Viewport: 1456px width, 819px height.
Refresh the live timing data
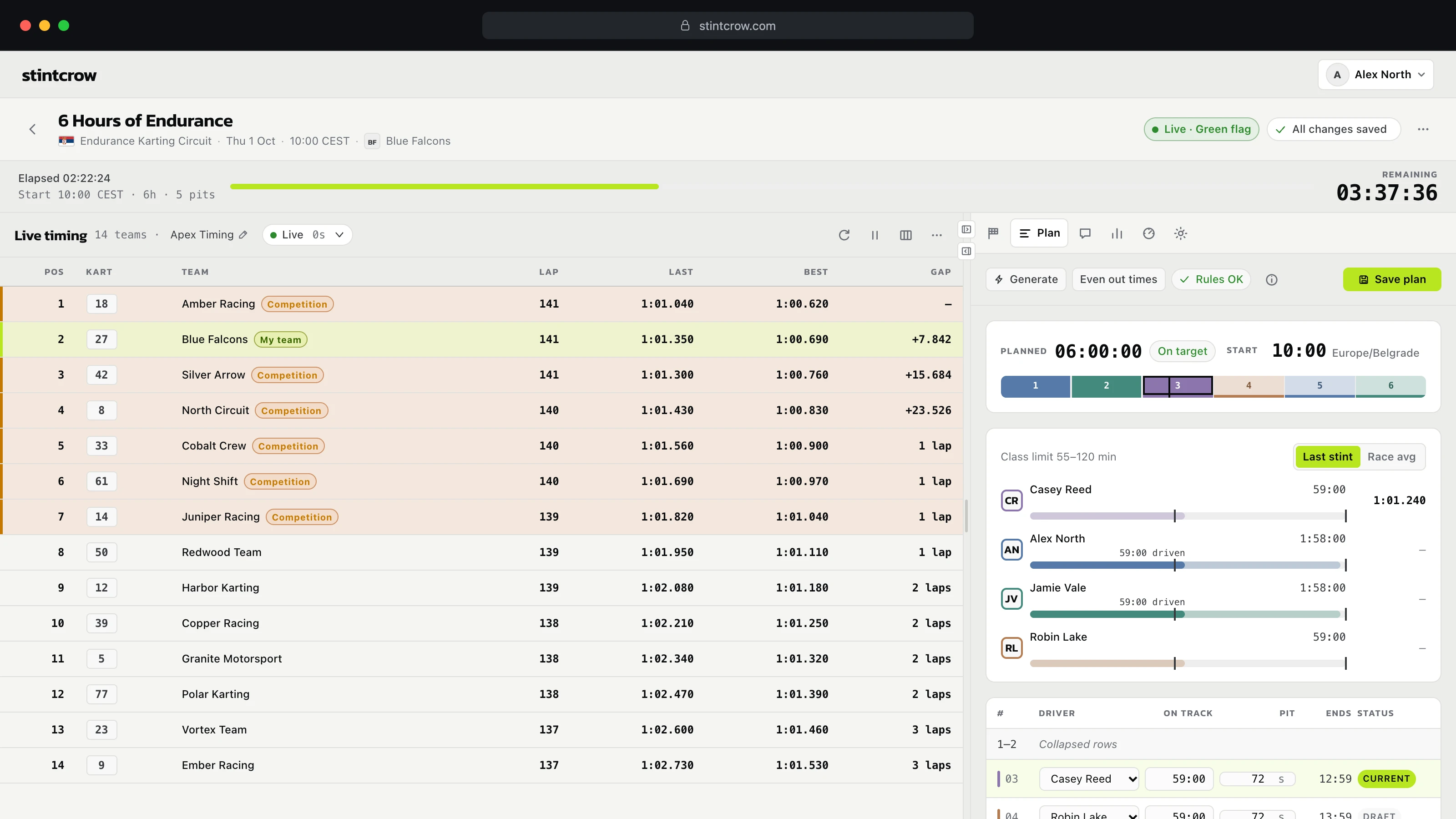844,235
